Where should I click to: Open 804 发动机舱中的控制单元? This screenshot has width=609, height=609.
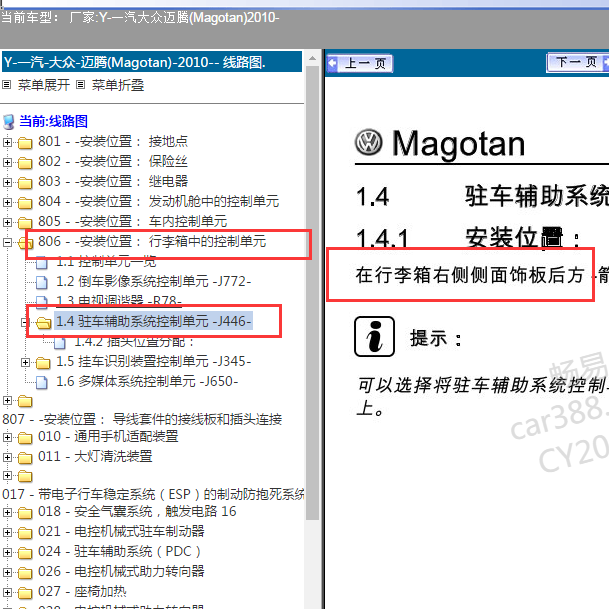pos(158,202)
